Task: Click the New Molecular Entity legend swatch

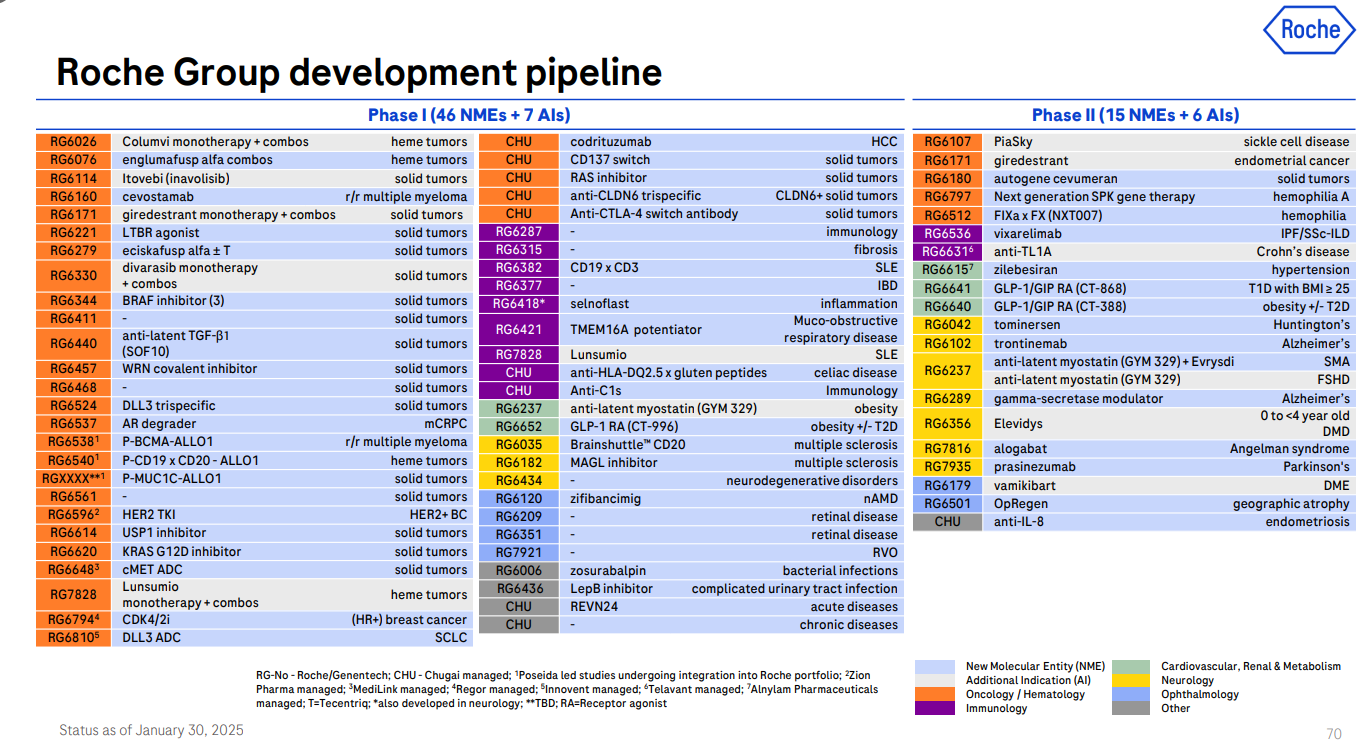Action: [935, 666]
